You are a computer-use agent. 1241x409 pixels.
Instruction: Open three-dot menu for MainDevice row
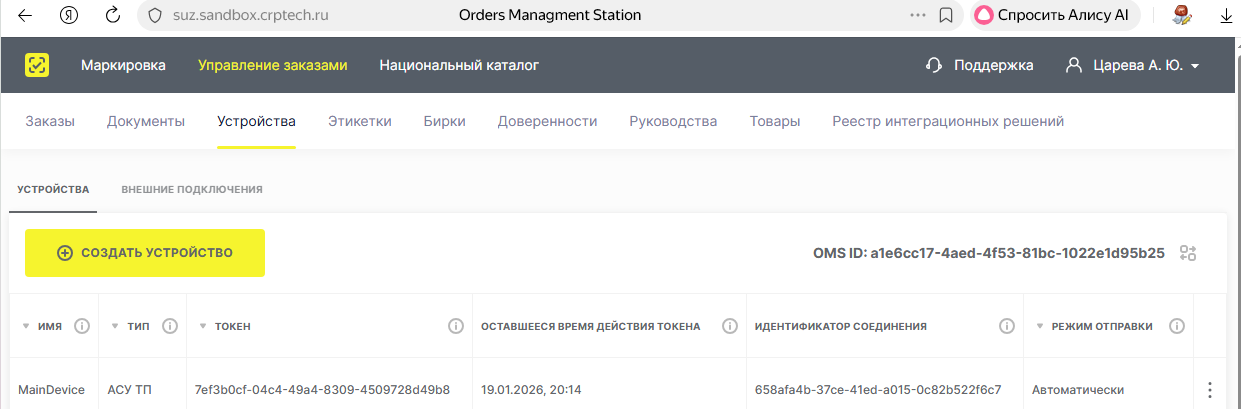pyautogui.click(x=1210, y=390)
